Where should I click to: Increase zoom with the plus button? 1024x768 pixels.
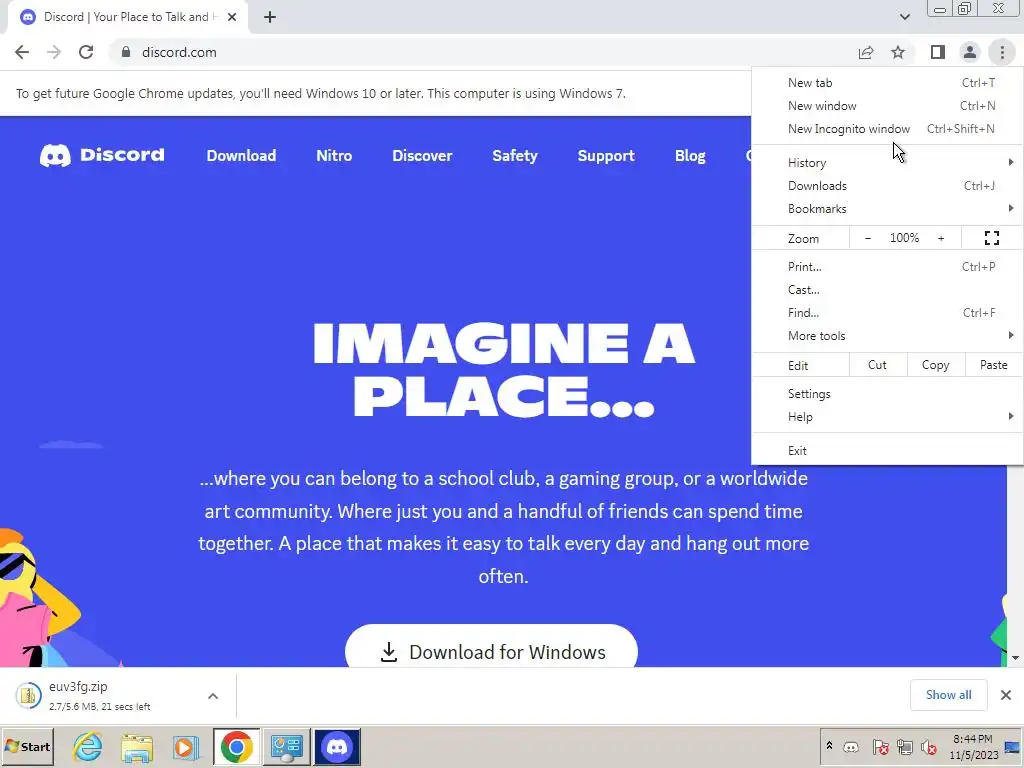[941, 238]
